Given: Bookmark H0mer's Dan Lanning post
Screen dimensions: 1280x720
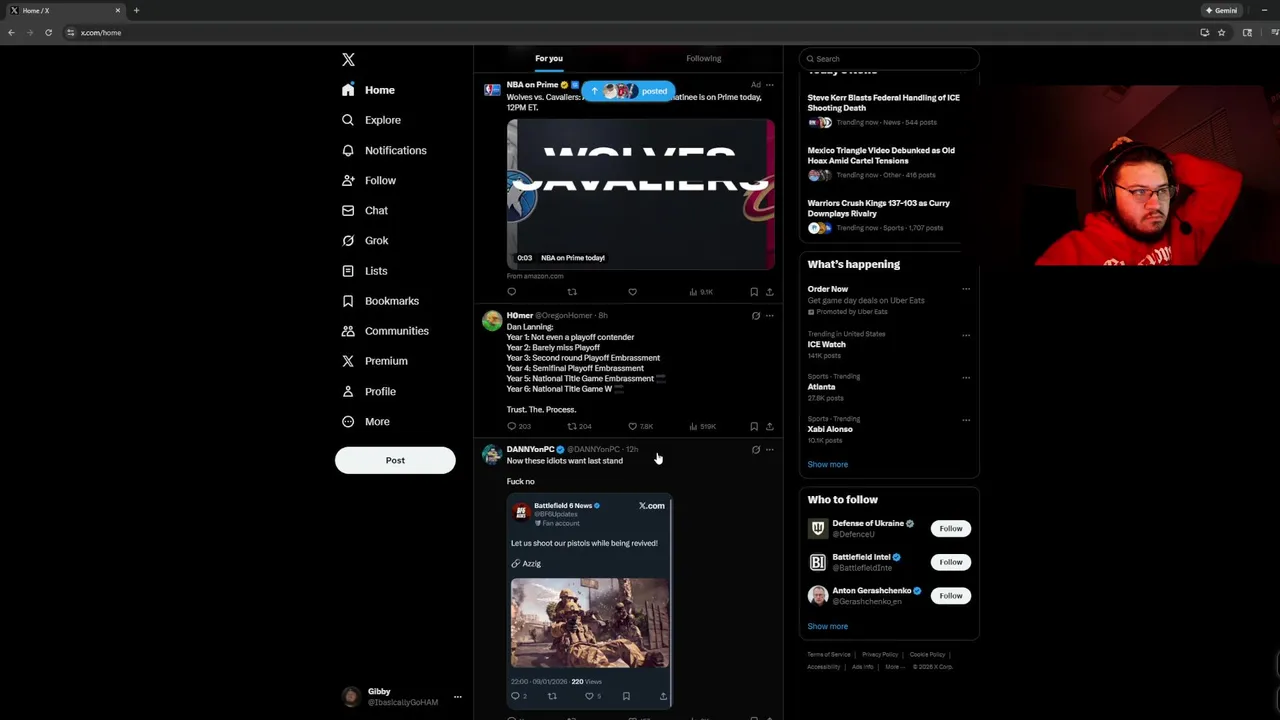Looking at the screenshot, I should pyautogui.click(x=754, y=426).
